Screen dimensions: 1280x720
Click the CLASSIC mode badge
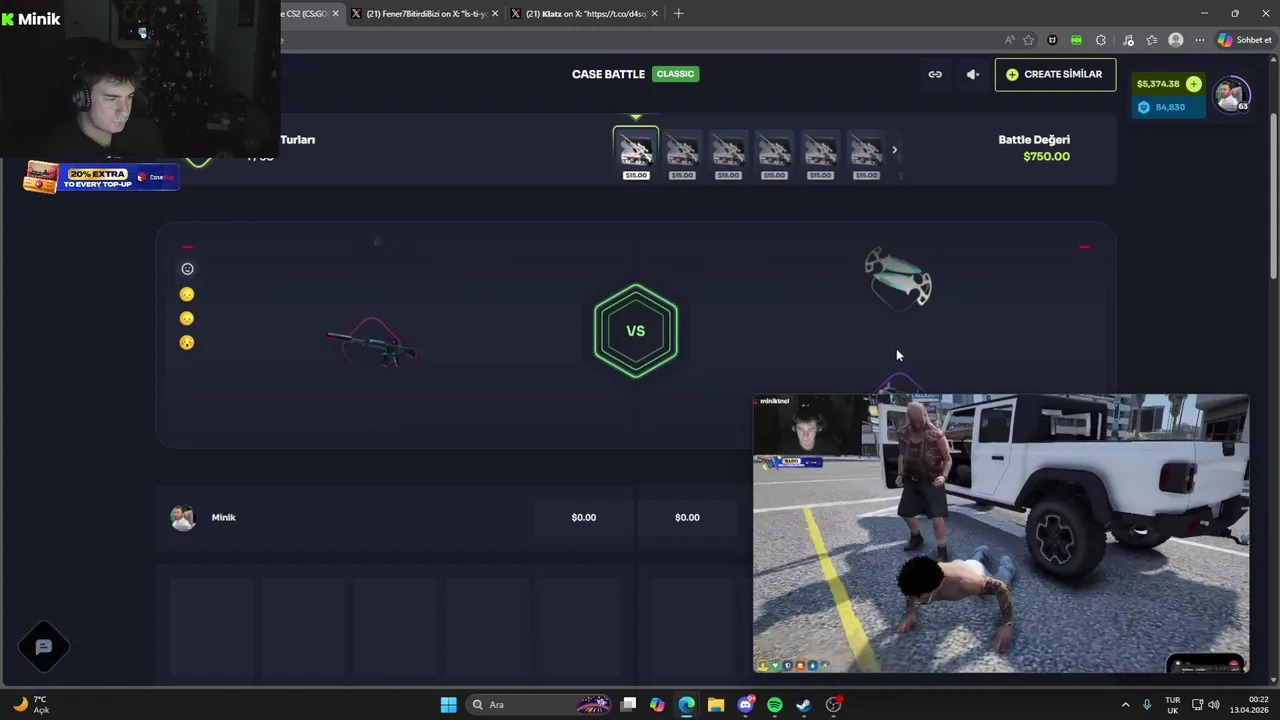(x=675, y=74)
